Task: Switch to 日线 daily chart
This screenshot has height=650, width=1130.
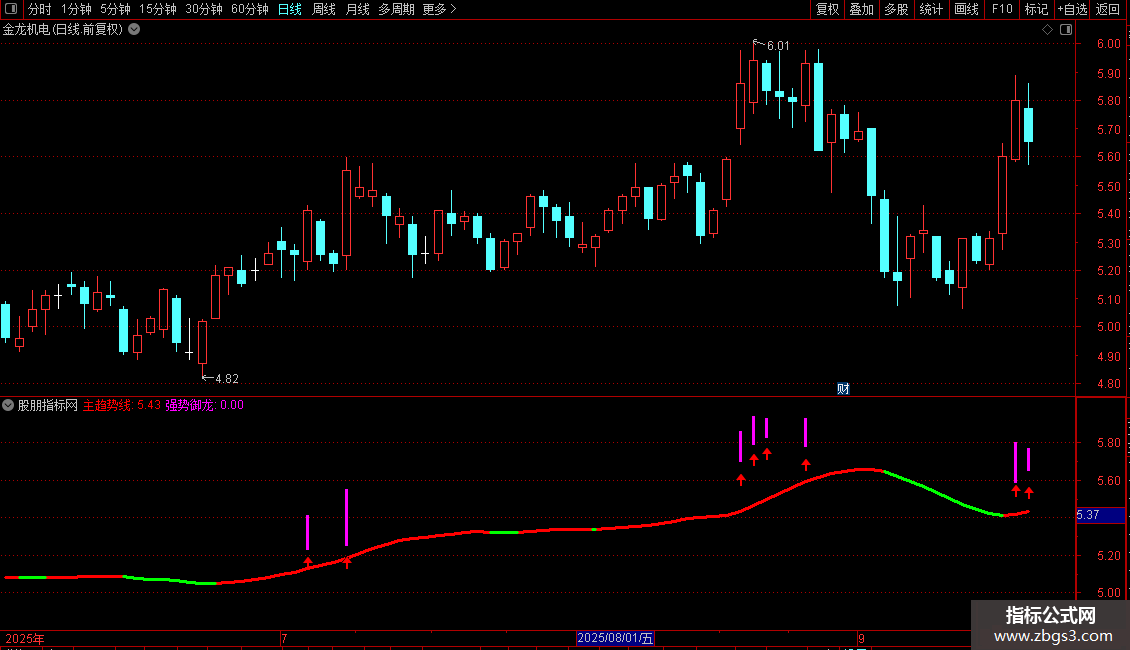Action: point(290,9)
